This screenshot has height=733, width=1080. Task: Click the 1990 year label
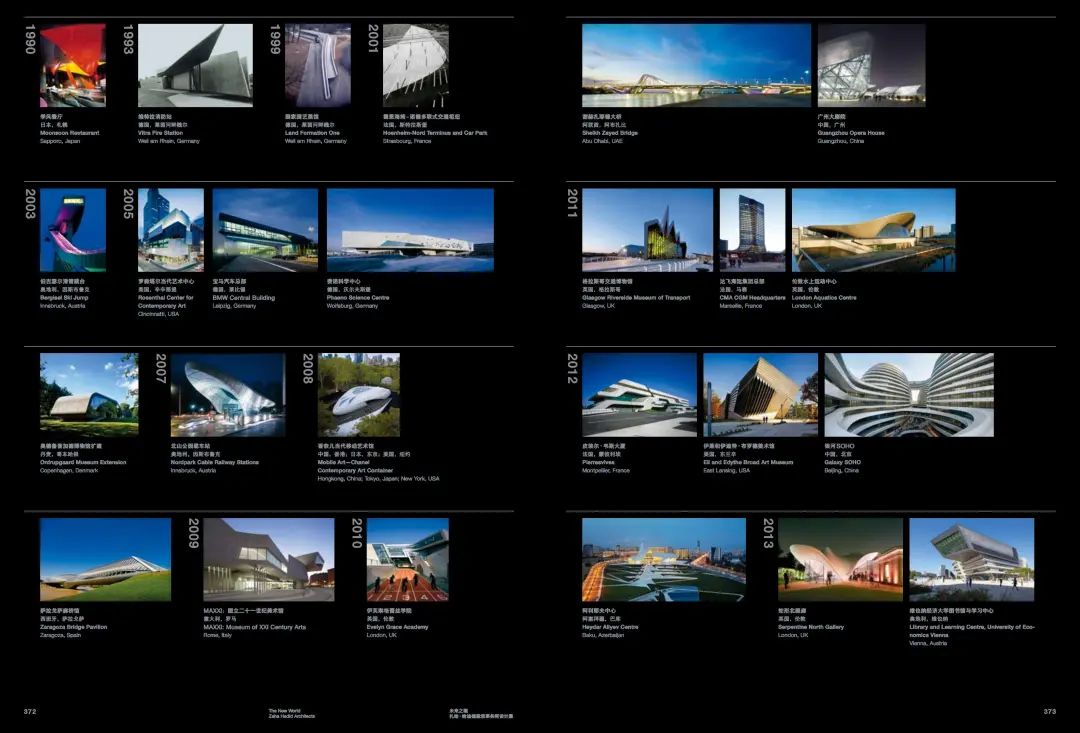point(30,39)
